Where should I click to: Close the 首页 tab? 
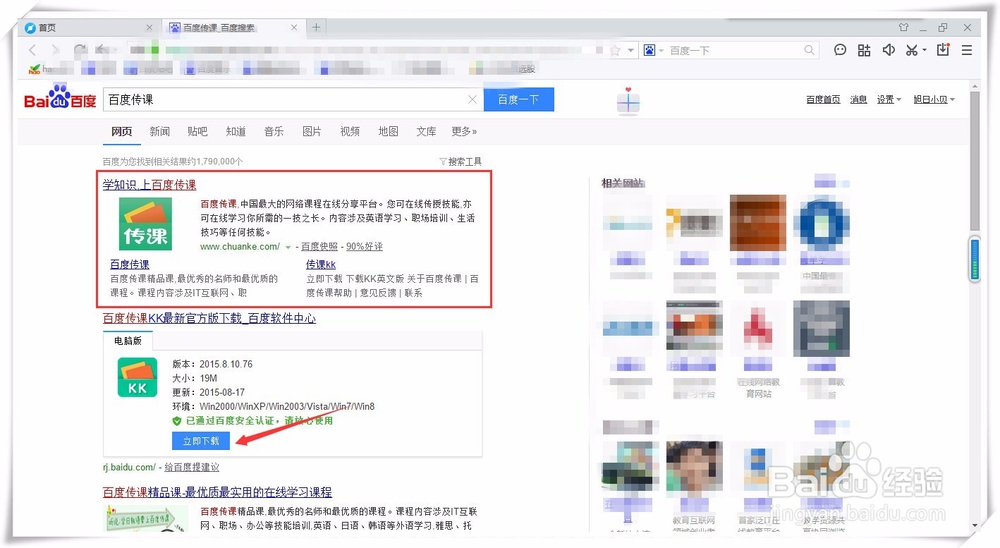149,27
